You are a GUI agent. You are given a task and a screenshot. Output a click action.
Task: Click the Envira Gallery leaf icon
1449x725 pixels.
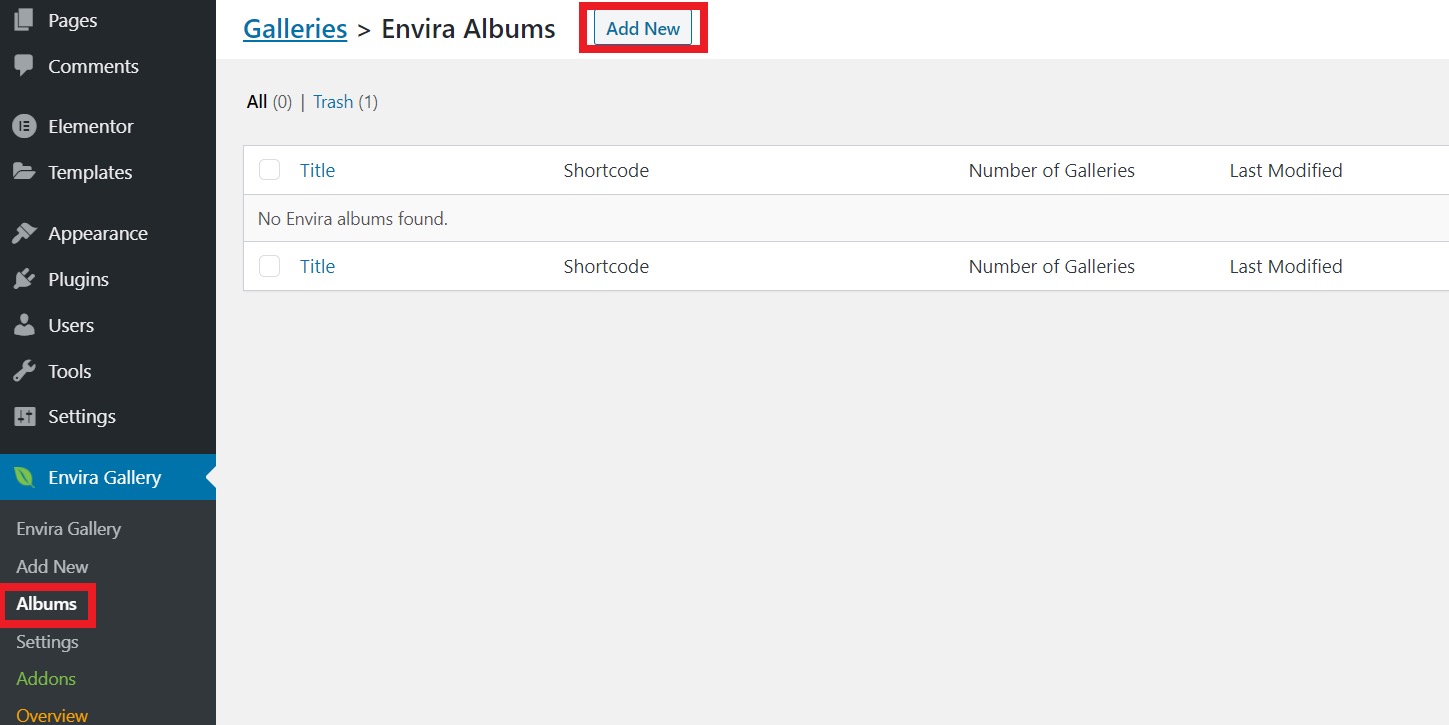24,477
